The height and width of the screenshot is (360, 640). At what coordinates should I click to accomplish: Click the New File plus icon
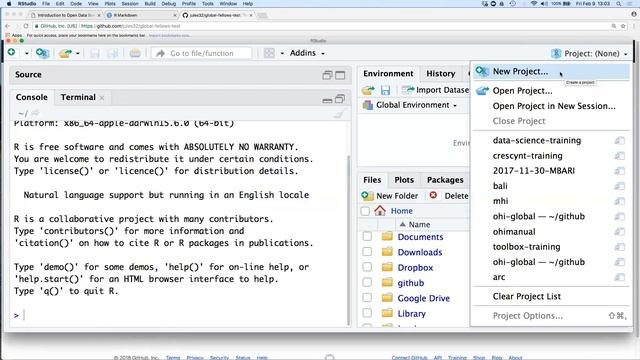11,52
